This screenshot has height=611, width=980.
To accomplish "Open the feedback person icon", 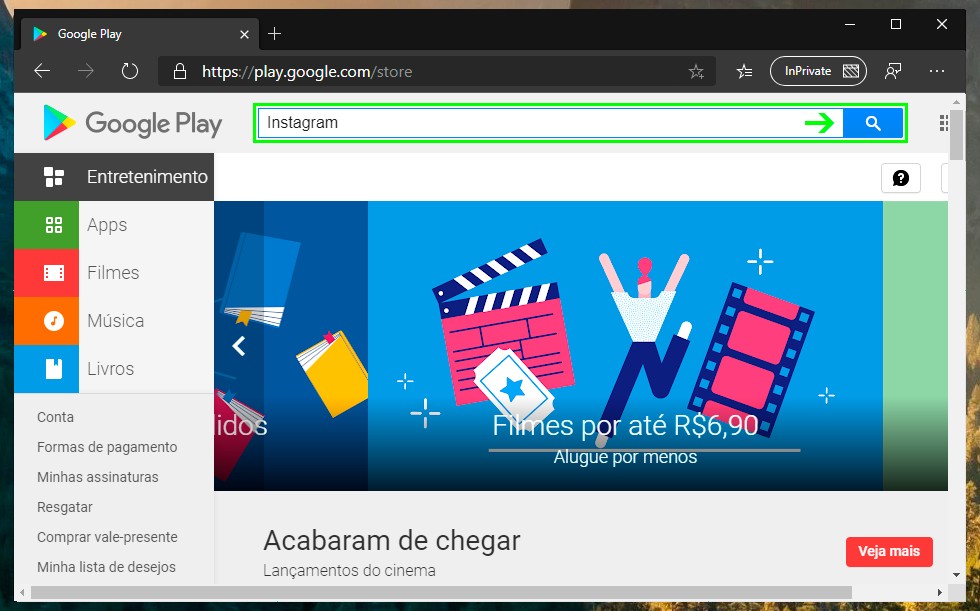I will pyautogui.click(x=893, y=71).
